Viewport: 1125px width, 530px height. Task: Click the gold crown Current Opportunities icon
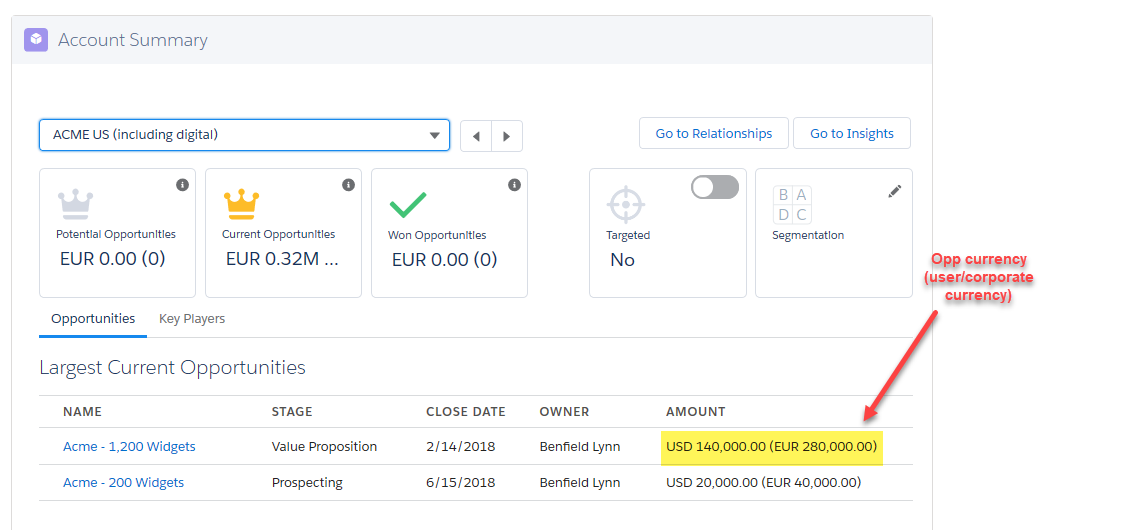pos(242,204)
